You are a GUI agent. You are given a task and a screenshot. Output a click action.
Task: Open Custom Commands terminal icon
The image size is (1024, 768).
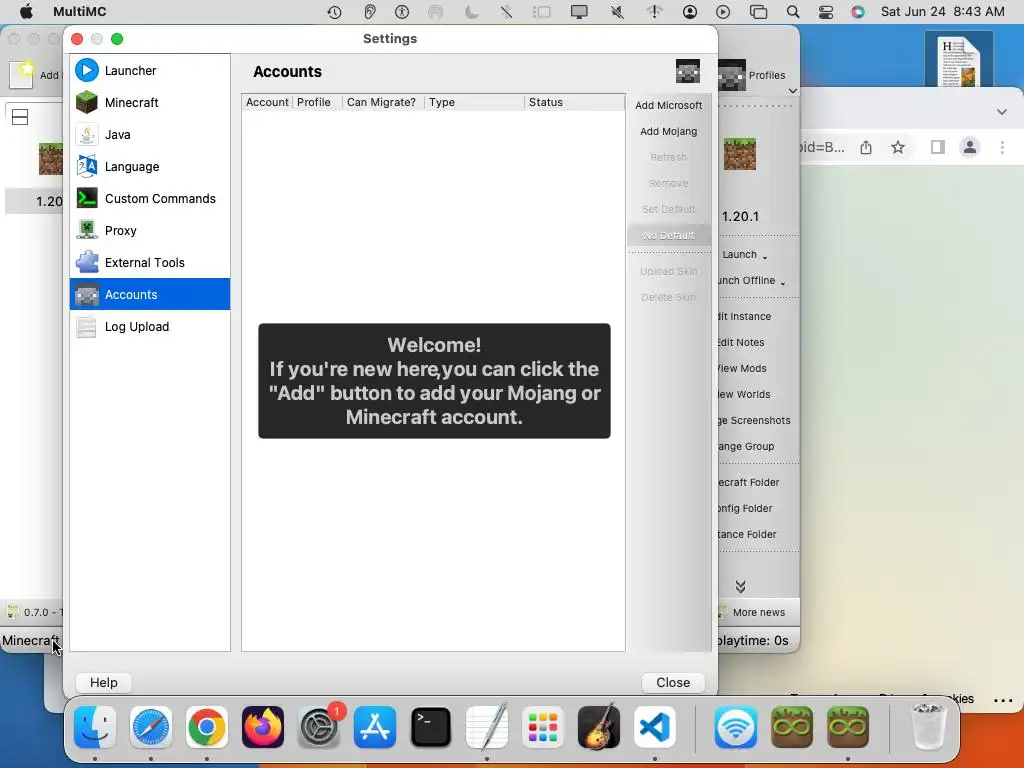point(87,199)
